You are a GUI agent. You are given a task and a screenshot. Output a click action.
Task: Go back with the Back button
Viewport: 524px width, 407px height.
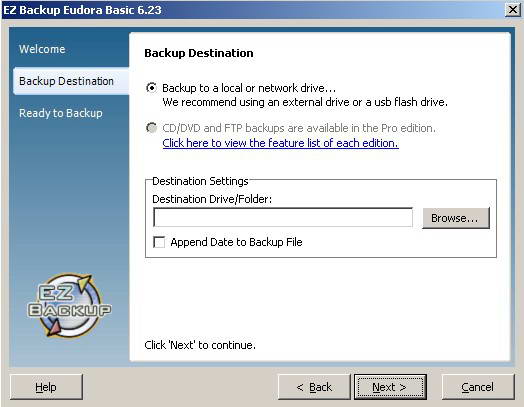pyautogui.click(x=314, y=387)
